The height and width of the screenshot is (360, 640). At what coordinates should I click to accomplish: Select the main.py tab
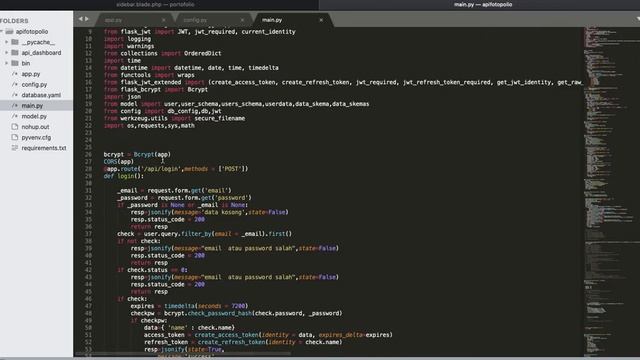(272, 20)
